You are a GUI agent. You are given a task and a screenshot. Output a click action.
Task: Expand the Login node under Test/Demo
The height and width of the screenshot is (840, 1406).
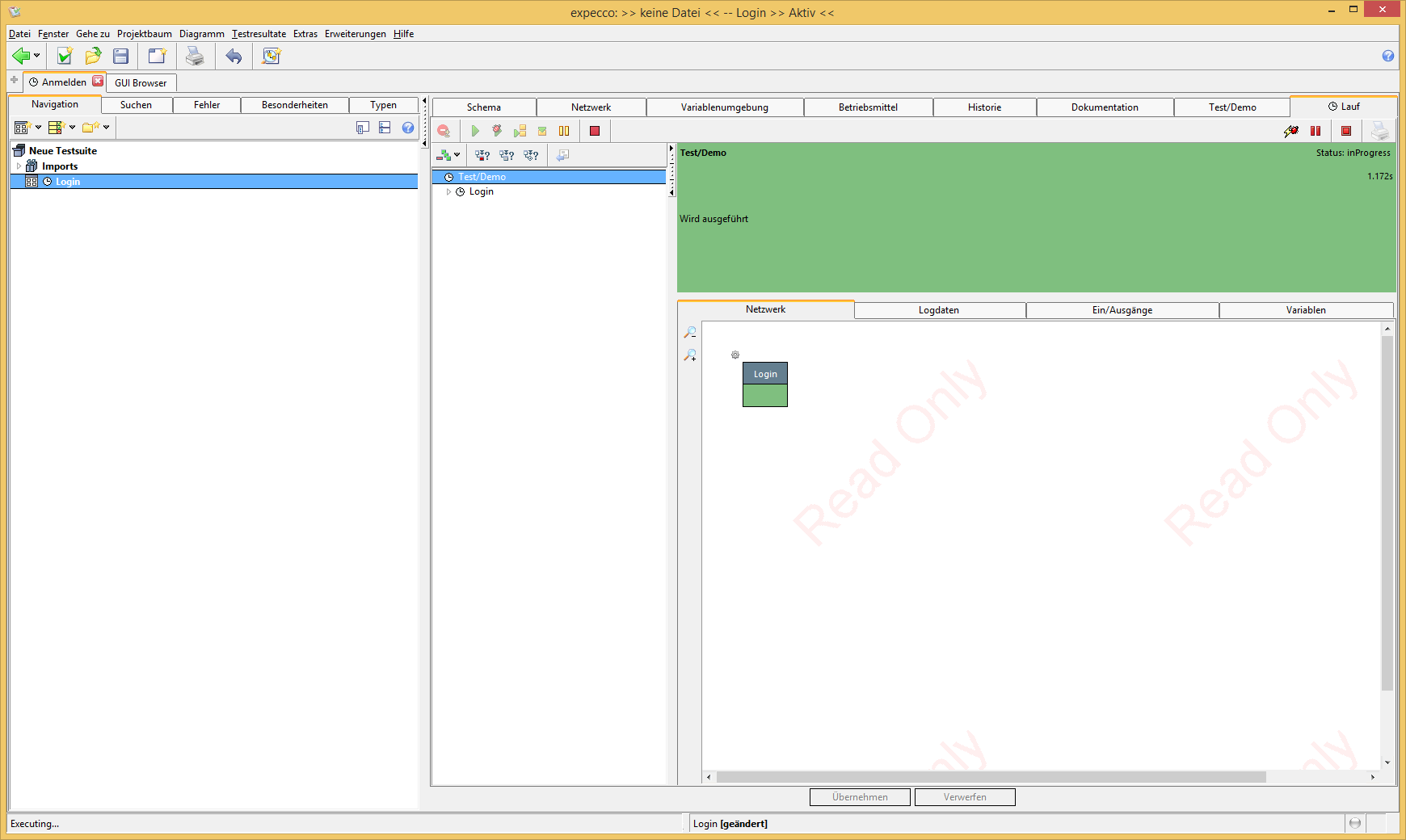pos(449,192)
